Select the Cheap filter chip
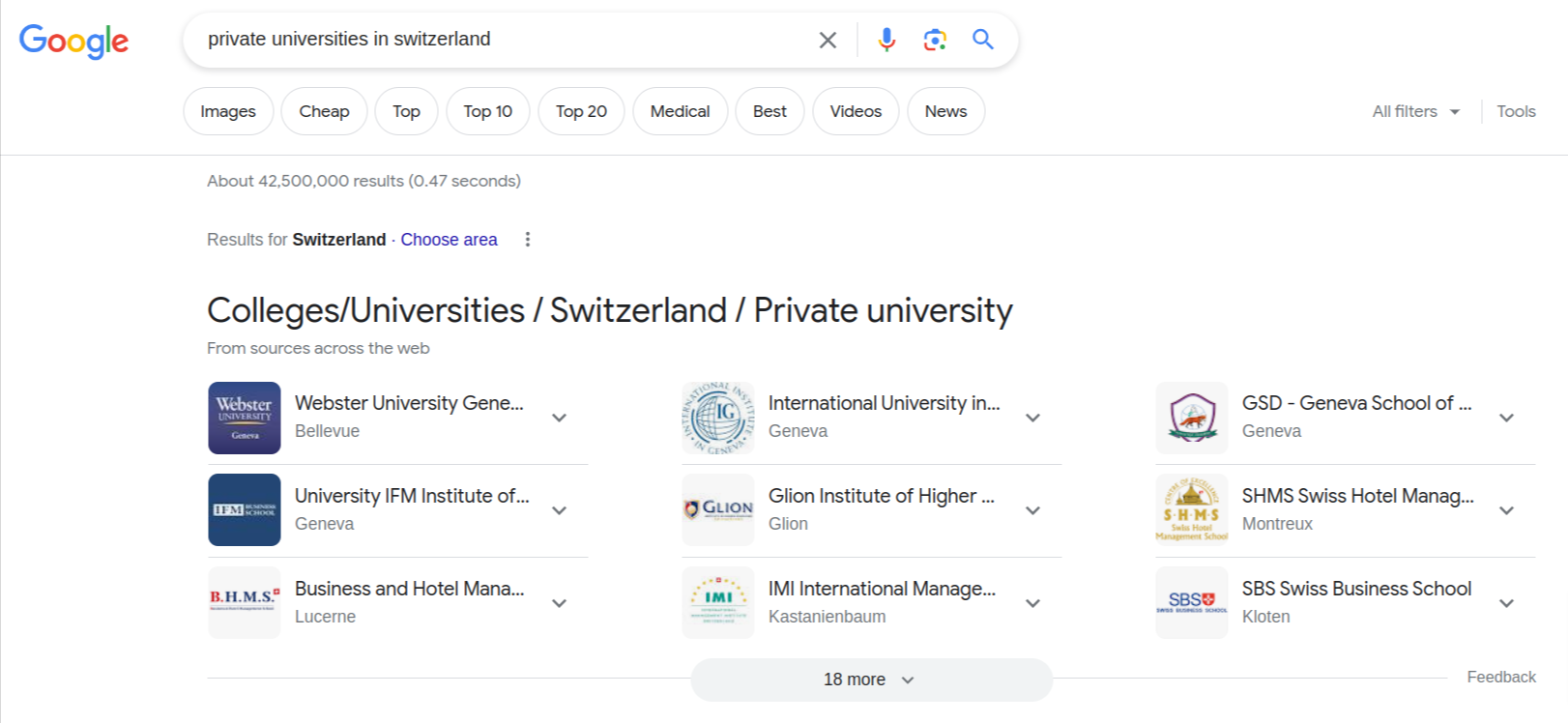 tap(324, 111)
